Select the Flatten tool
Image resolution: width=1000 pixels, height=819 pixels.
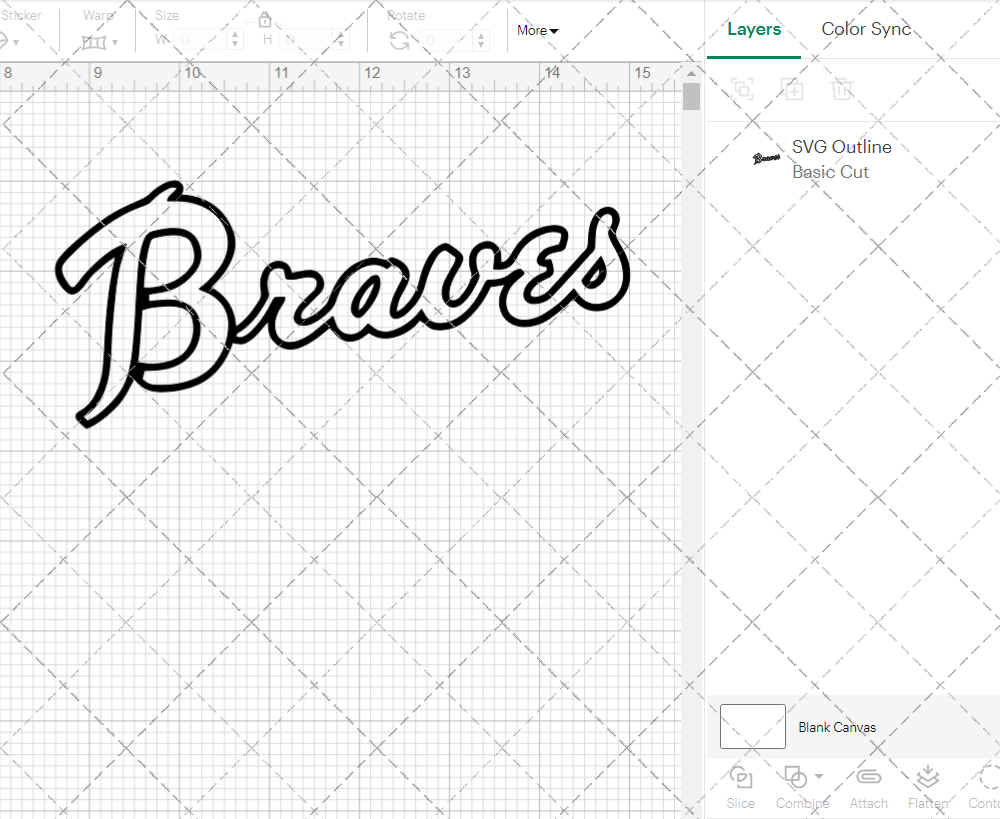click(927, 787)
